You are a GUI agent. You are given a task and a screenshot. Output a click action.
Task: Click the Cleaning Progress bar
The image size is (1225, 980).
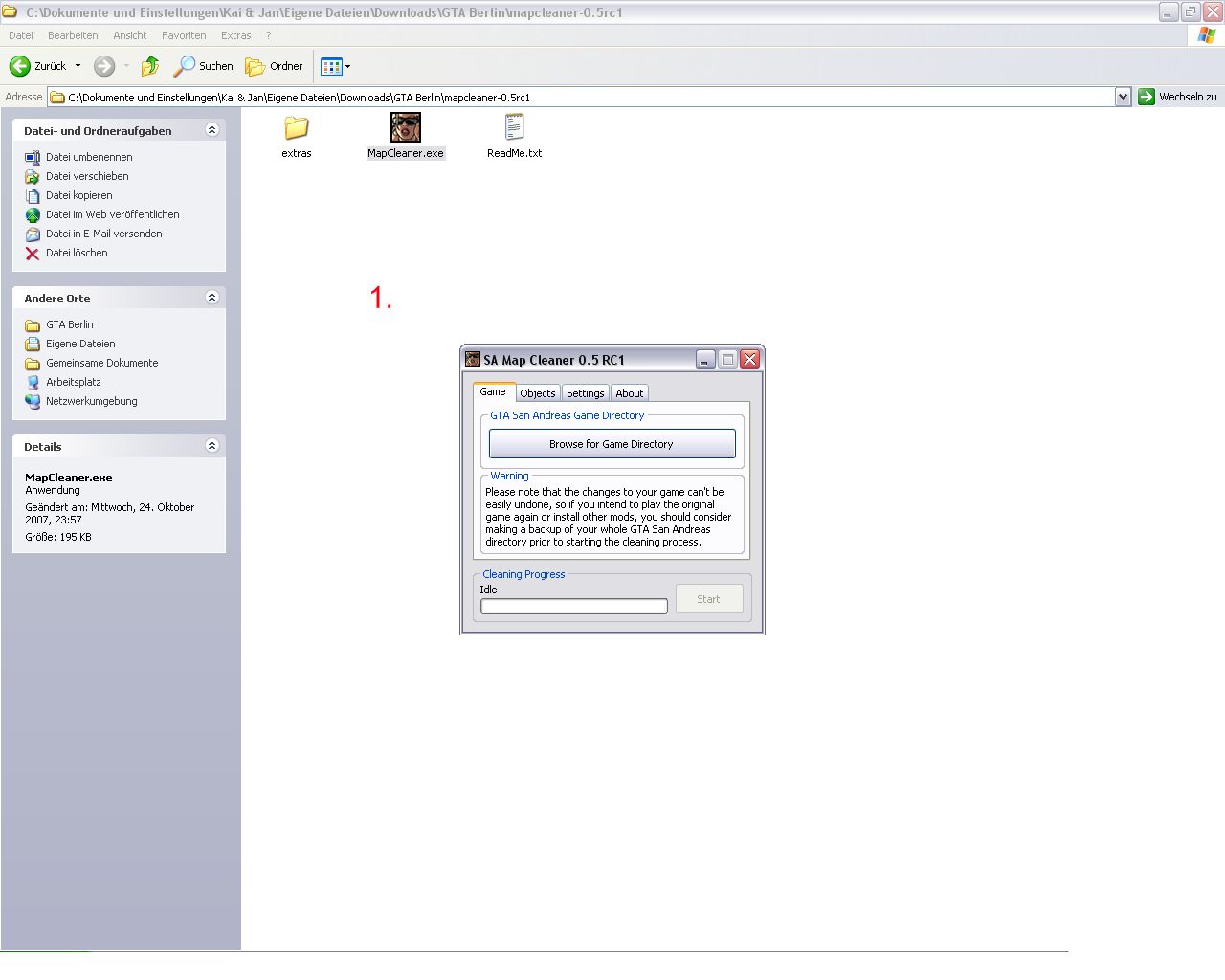(x=573, y=606)
